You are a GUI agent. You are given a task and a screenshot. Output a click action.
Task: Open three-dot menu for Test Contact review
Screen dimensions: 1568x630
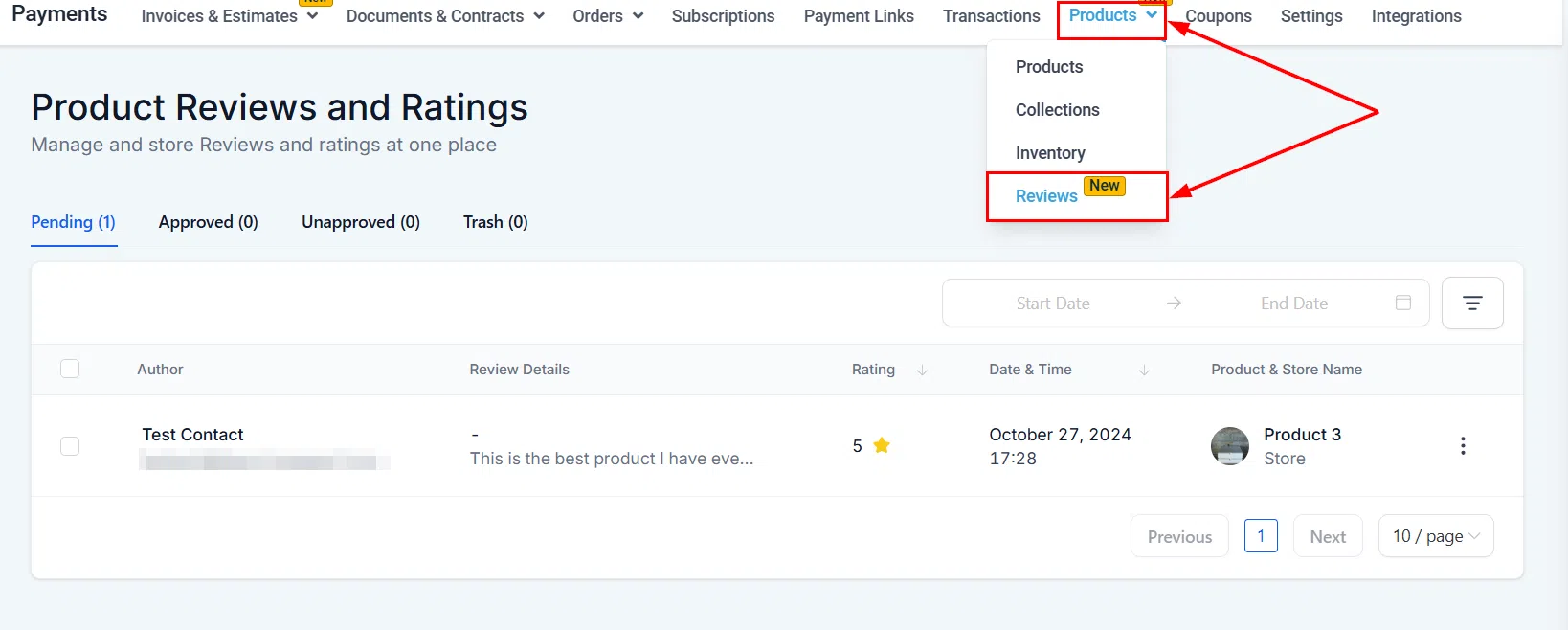[1463, 446]
